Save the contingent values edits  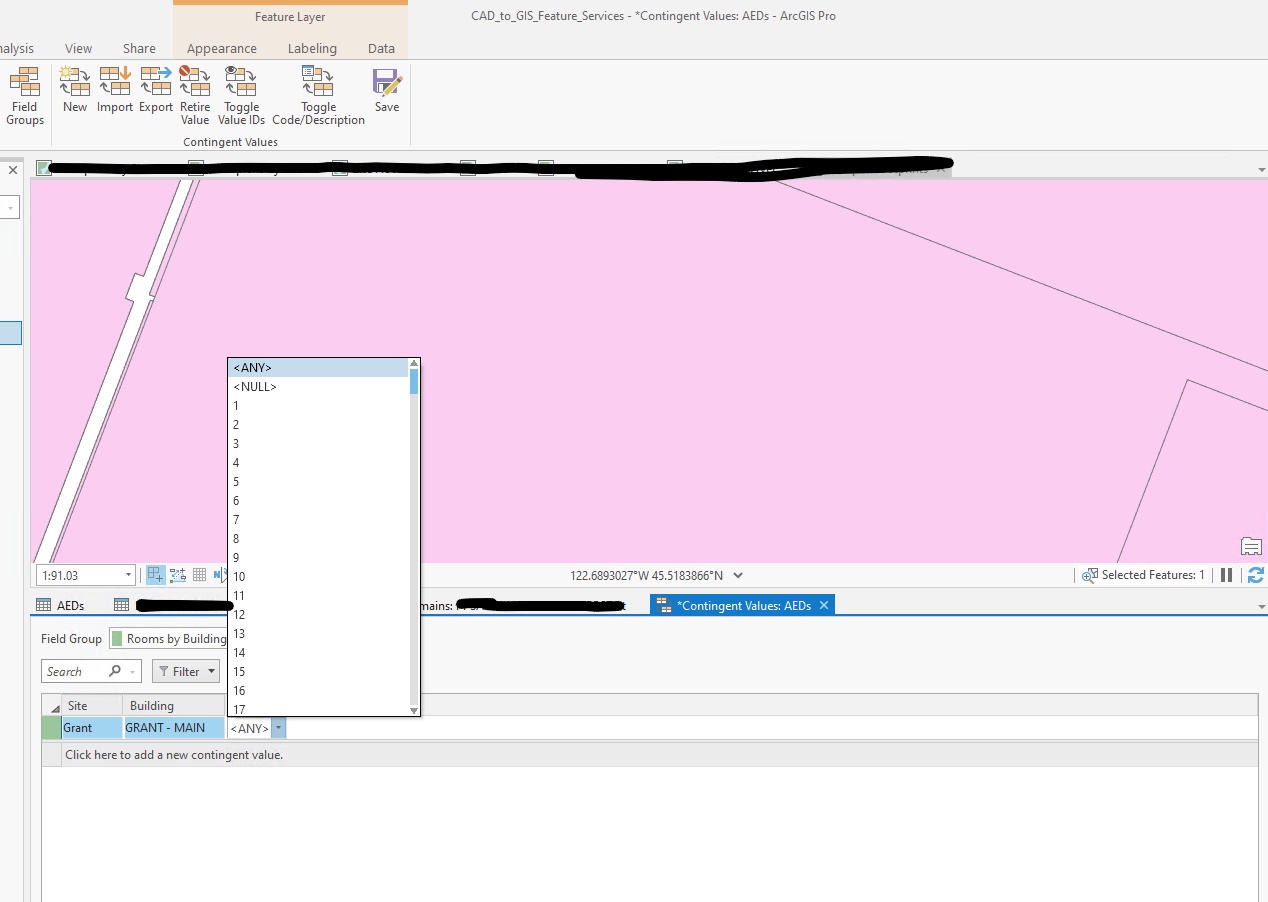click(x=387, y=91)
